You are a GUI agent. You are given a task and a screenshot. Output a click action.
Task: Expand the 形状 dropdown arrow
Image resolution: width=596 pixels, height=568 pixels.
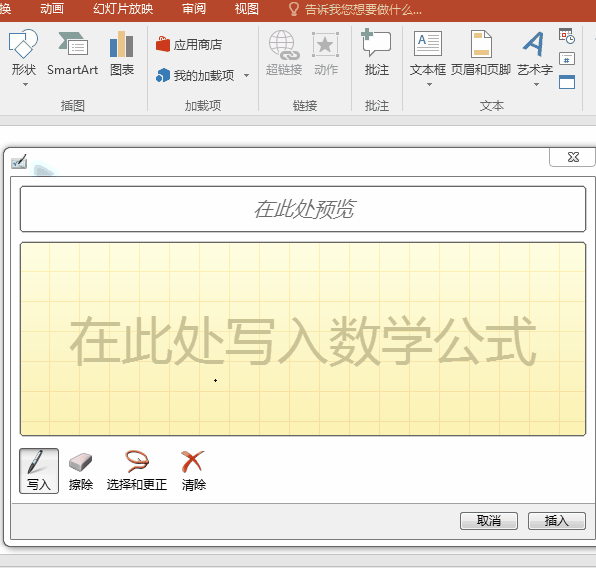(25, 84)
